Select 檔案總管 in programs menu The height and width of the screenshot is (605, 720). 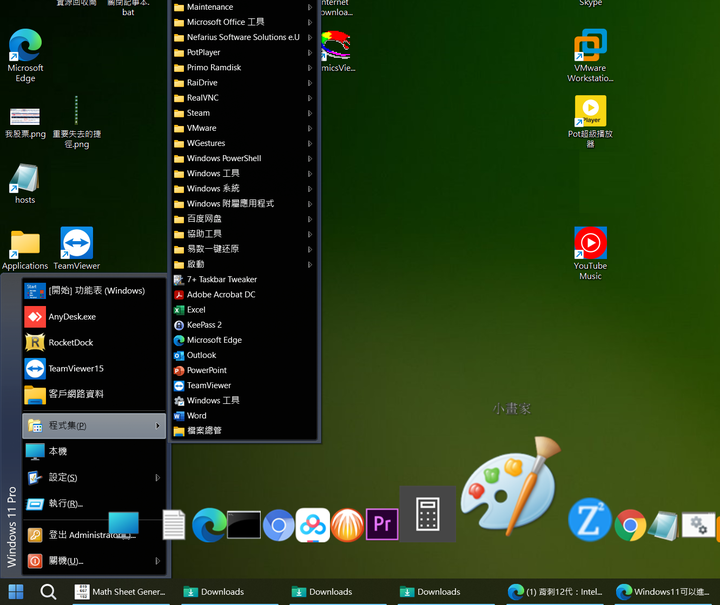point(243,431)
